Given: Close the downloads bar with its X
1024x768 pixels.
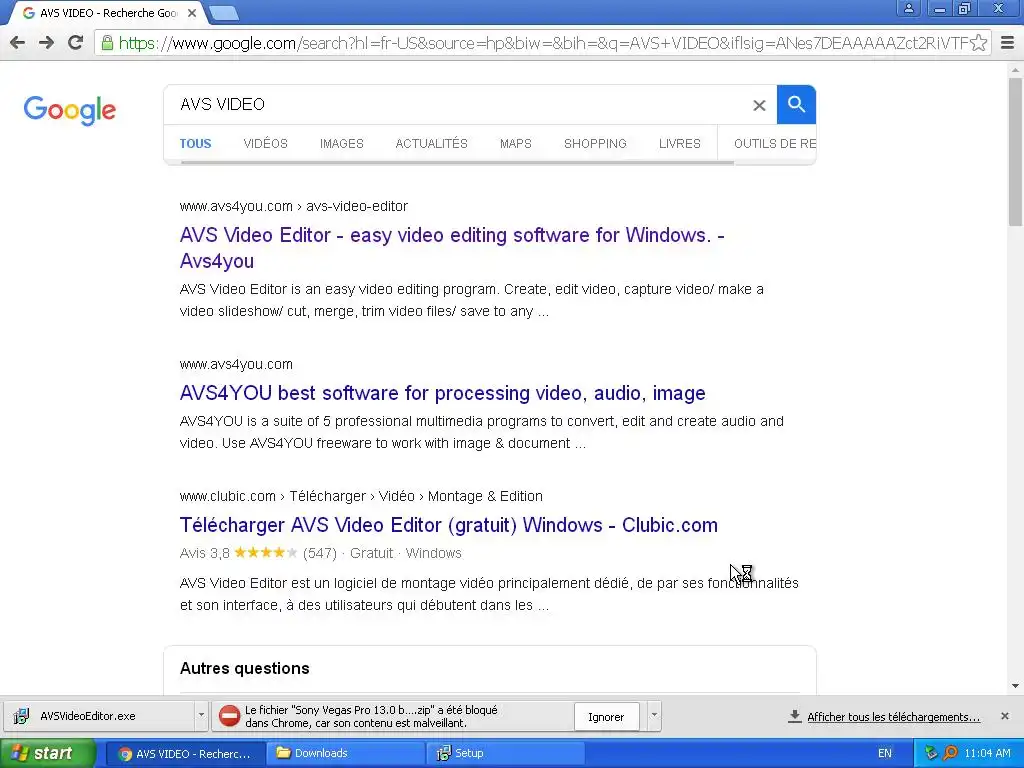Looking at the screenshot, I should point(1005,716).
